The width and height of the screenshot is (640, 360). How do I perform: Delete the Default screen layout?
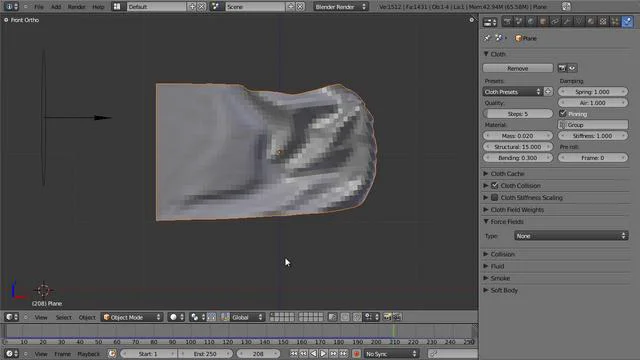coord(201,7)
